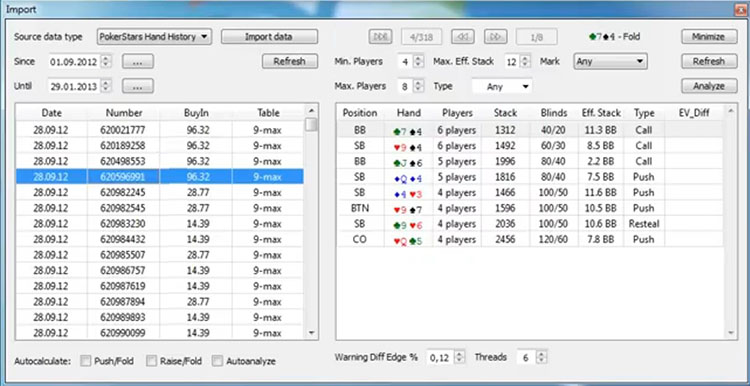Click Refresh beside the Mark dropdown
Viewport: 750px width, 386px height.
[709, 61]
